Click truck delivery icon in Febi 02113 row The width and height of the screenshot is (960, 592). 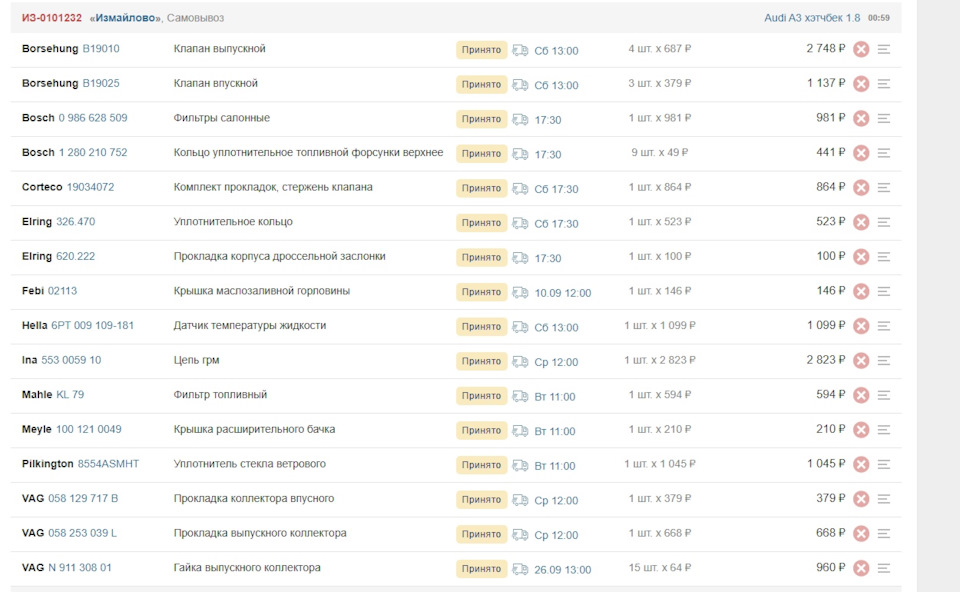pyautogui.click(x=520, y=293)
